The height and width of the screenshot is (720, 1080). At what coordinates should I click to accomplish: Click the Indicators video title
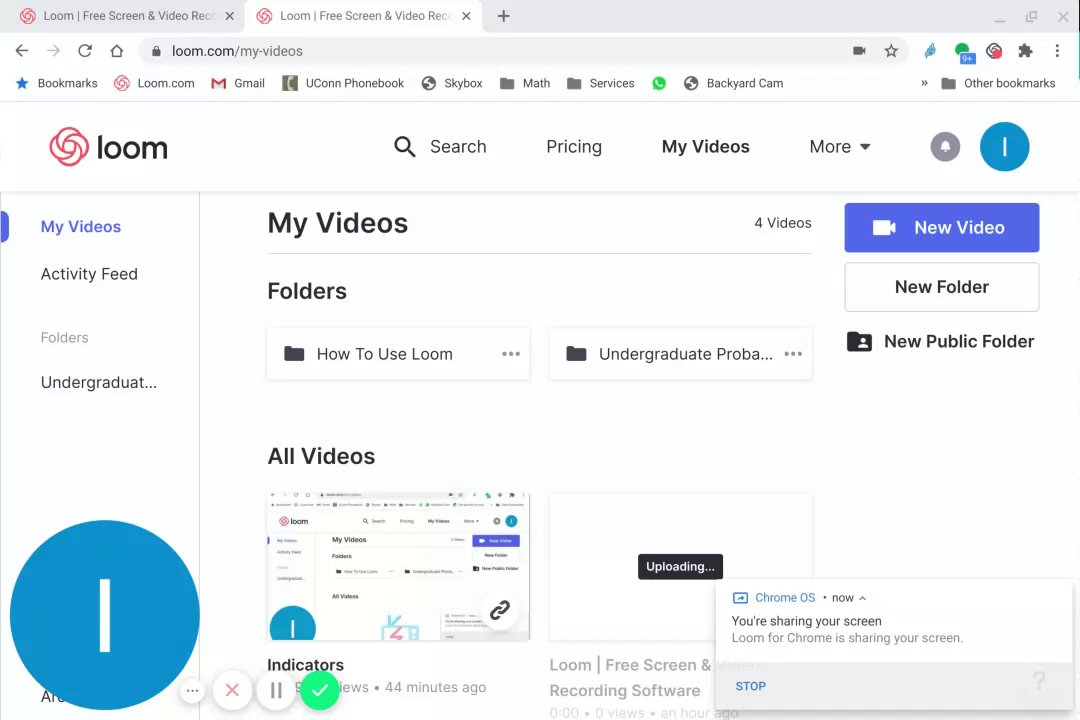pos(305,664)
